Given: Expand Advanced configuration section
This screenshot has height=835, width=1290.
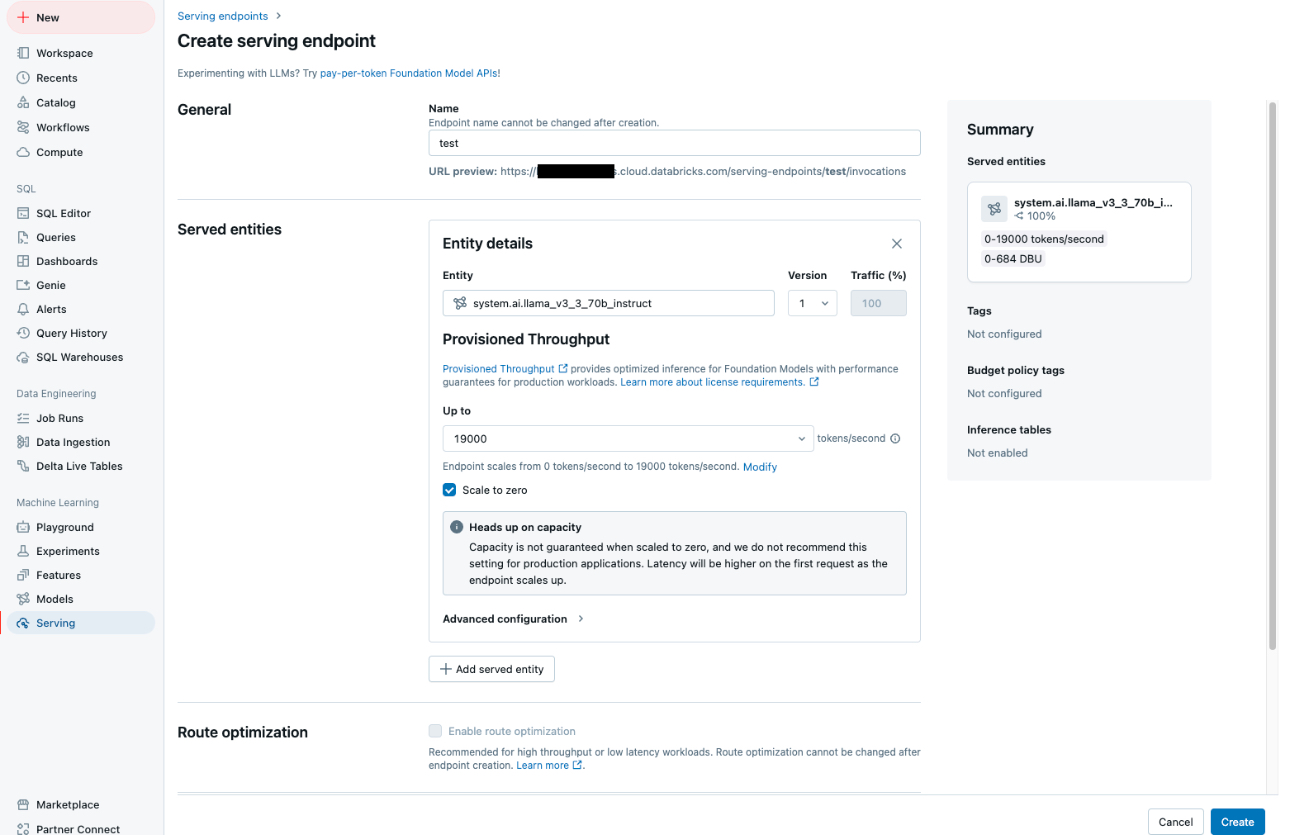Looking at the screenshot, I should coord(514,619).
